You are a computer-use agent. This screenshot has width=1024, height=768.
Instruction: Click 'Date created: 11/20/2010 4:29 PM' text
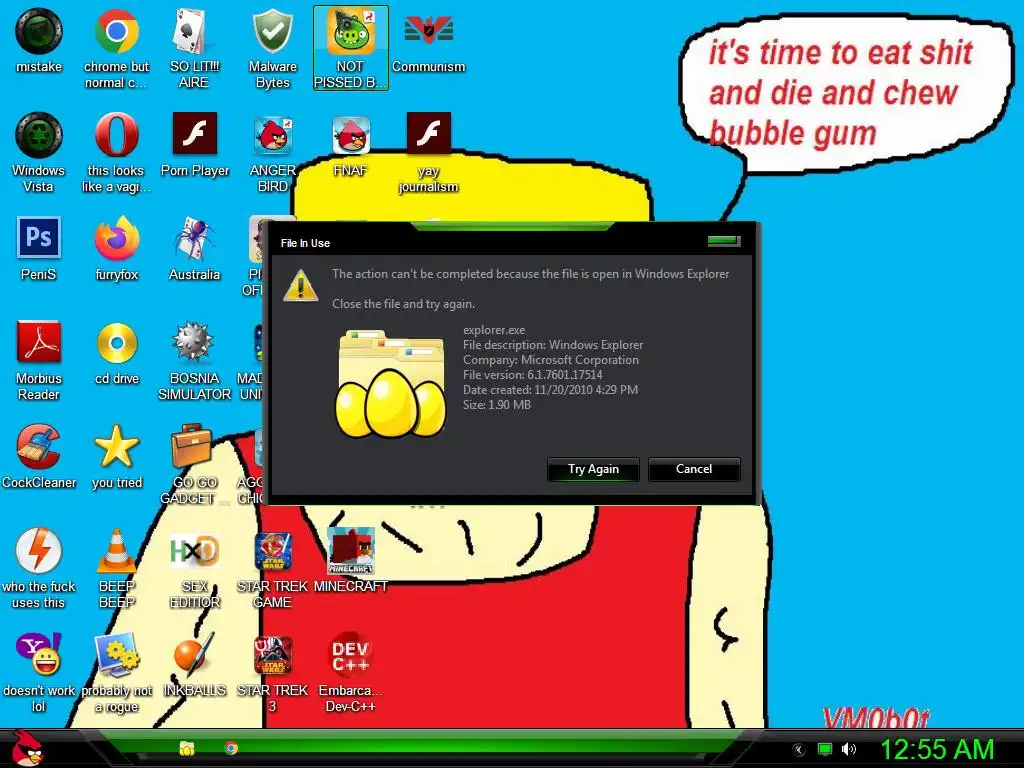pos(550,390)
